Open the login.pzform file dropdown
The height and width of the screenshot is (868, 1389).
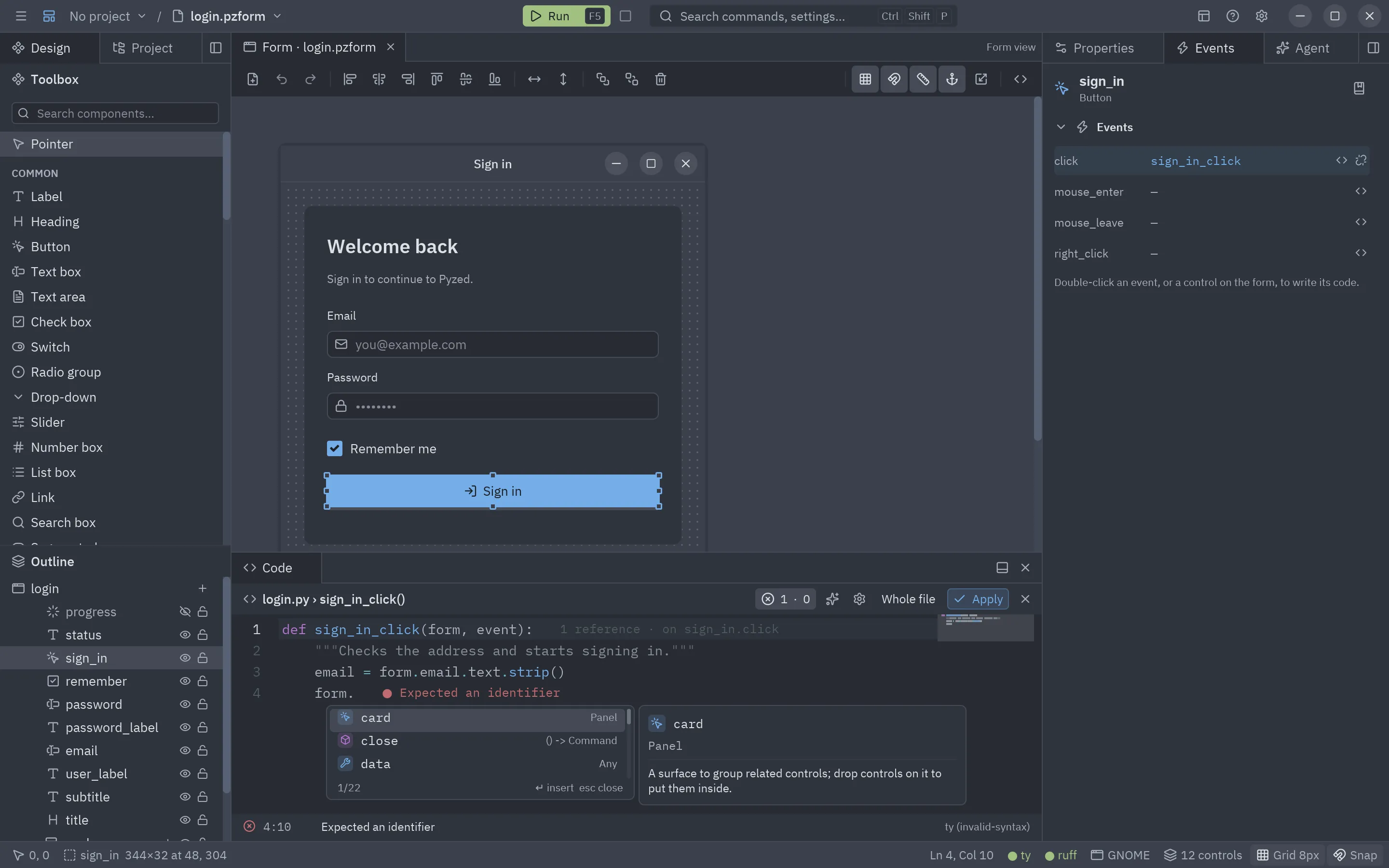[x=227, y=16]
